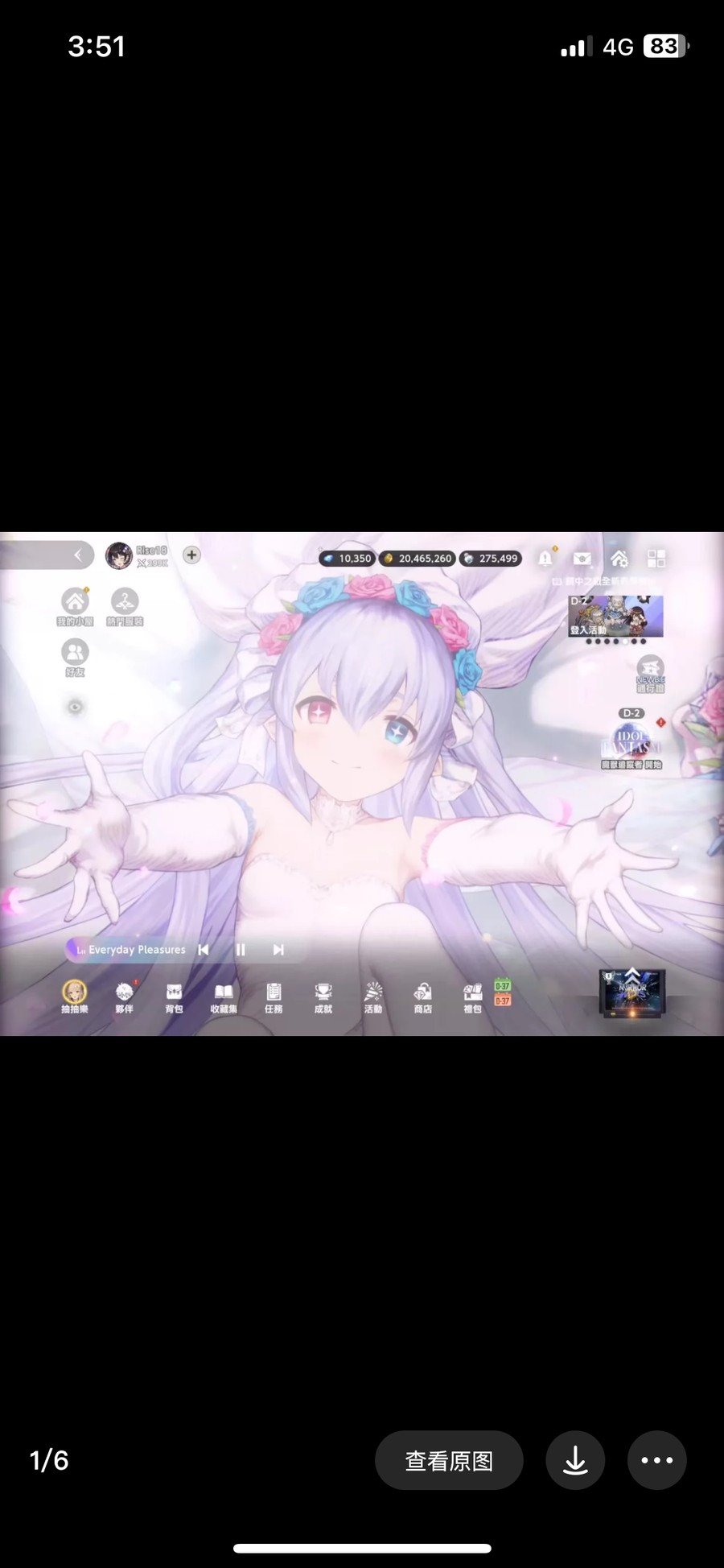
Task: Skip to previous music track
Action: [x=204, y=950]
